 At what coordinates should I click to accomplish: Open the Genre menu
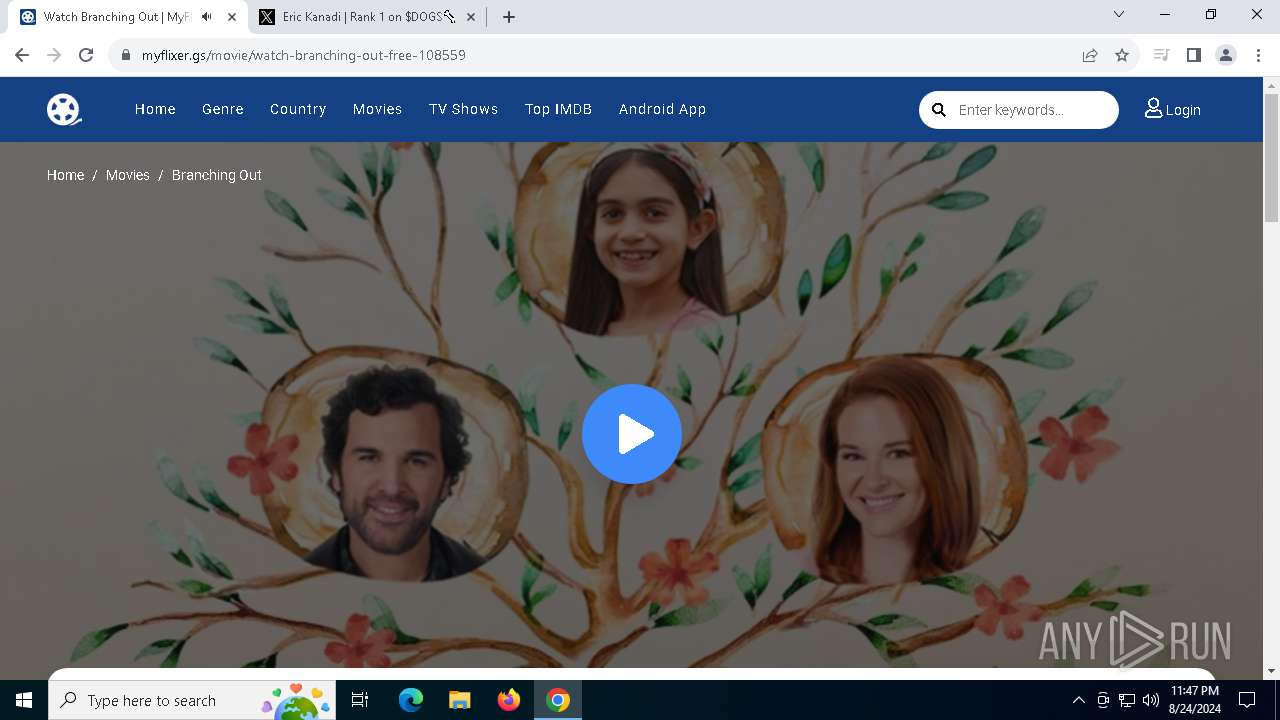(223, 109)
